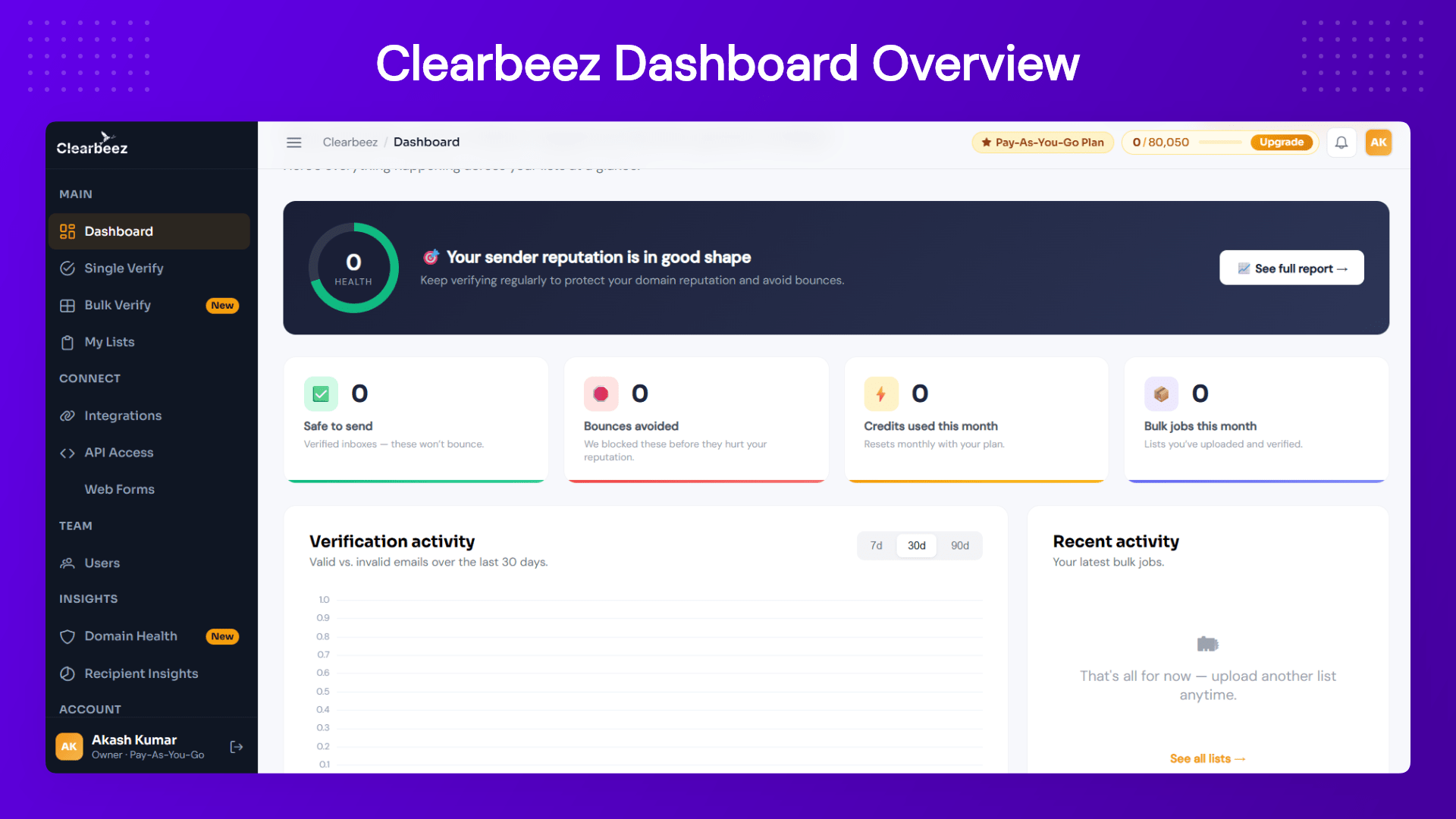This screenshot has height=819, width=1456.
Task: Click the Dashboard grid icon in sidebar
Action: (67, 231)
